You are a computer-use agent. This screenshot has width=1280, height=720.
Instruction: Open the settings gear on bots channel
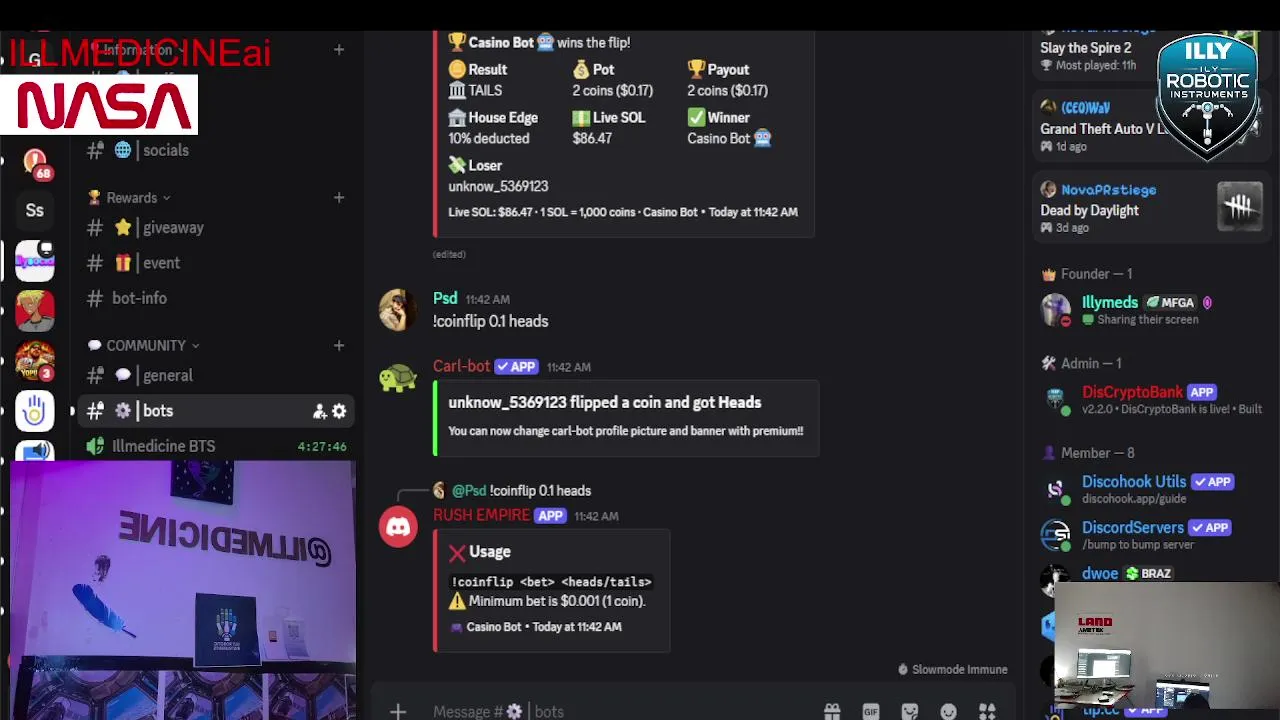coord(339,411)
